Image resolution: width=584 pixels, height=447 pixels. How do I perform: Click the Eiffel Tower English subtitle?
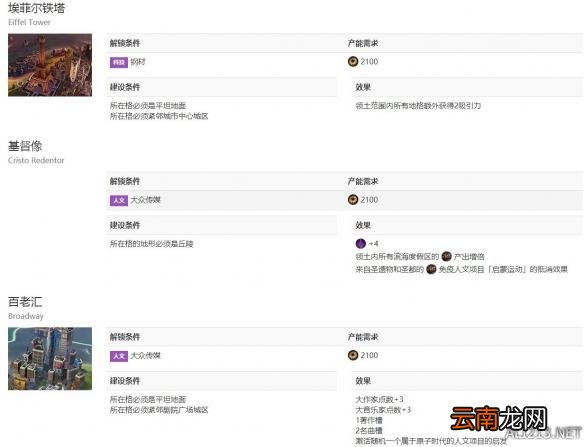click(x=29, y=22)
